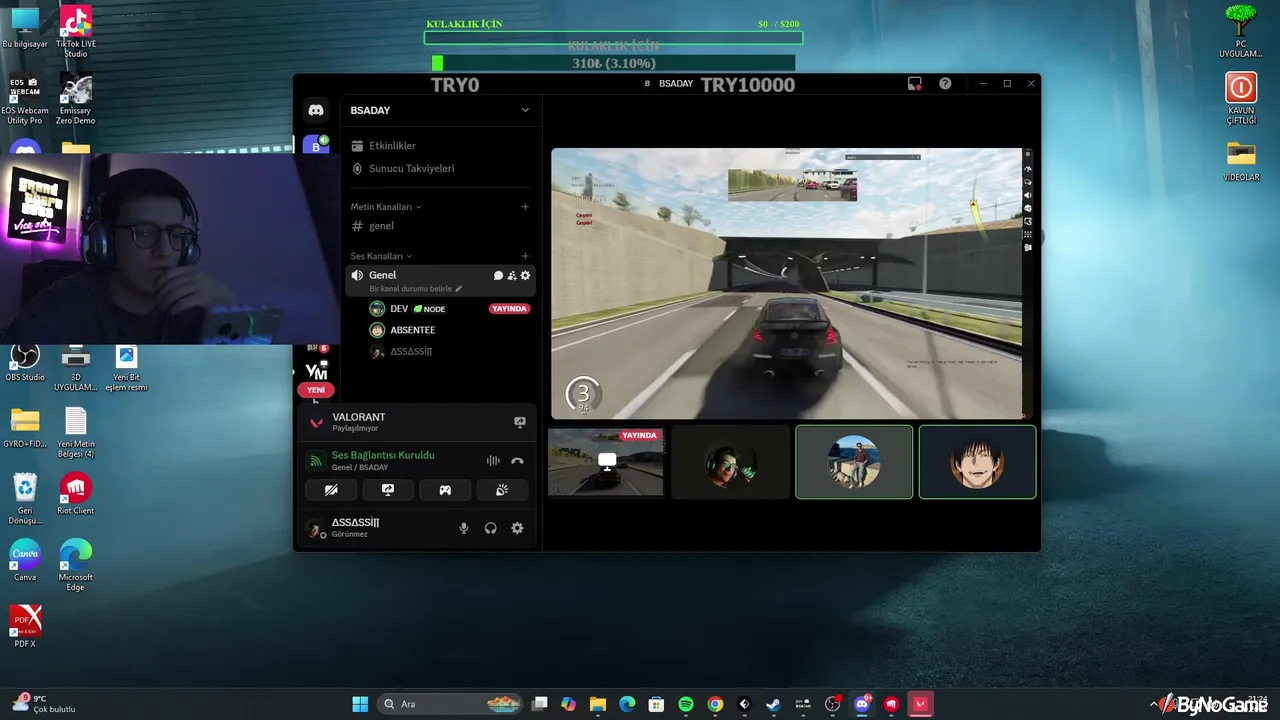The width and height of the screenshot is (1280, 720).
Task: Invite people to Genel voice channel
Action: (x=512, y=275)
